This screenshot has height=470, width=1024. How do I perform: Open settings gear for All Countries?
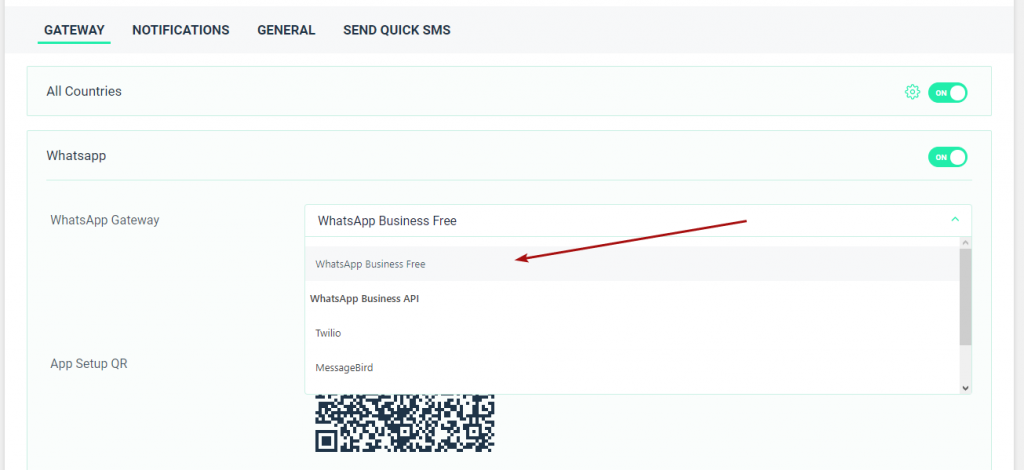click(x=912, y=92)
